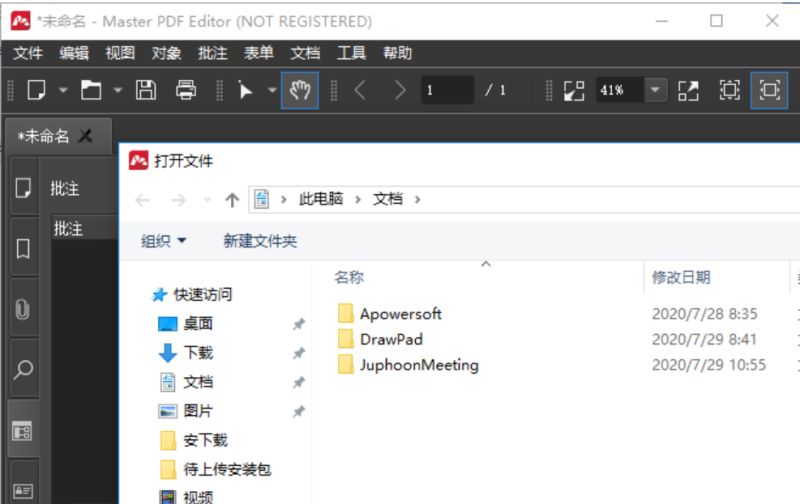Viewport: 800px width, 504px height.
Task: Open the zoom percentage dropdown arrow
Action: [x=655, y=90]
